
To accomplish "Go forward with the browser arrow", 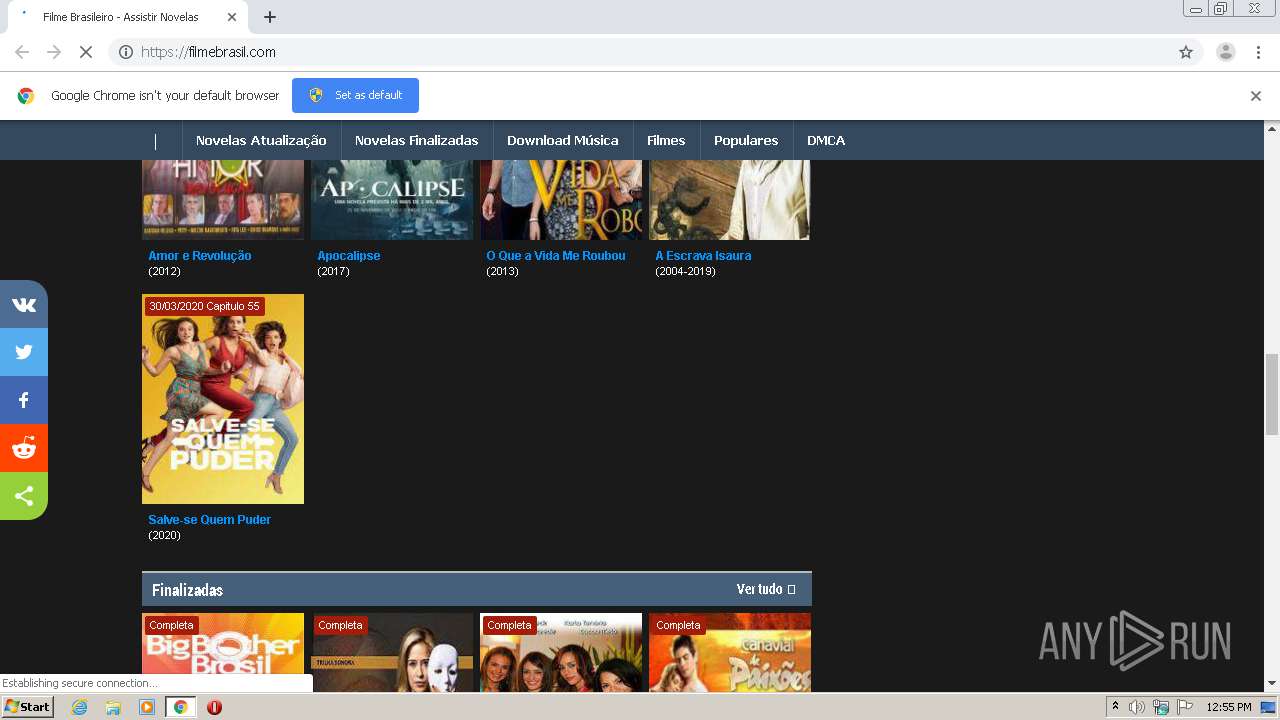I will coord(54,52).
